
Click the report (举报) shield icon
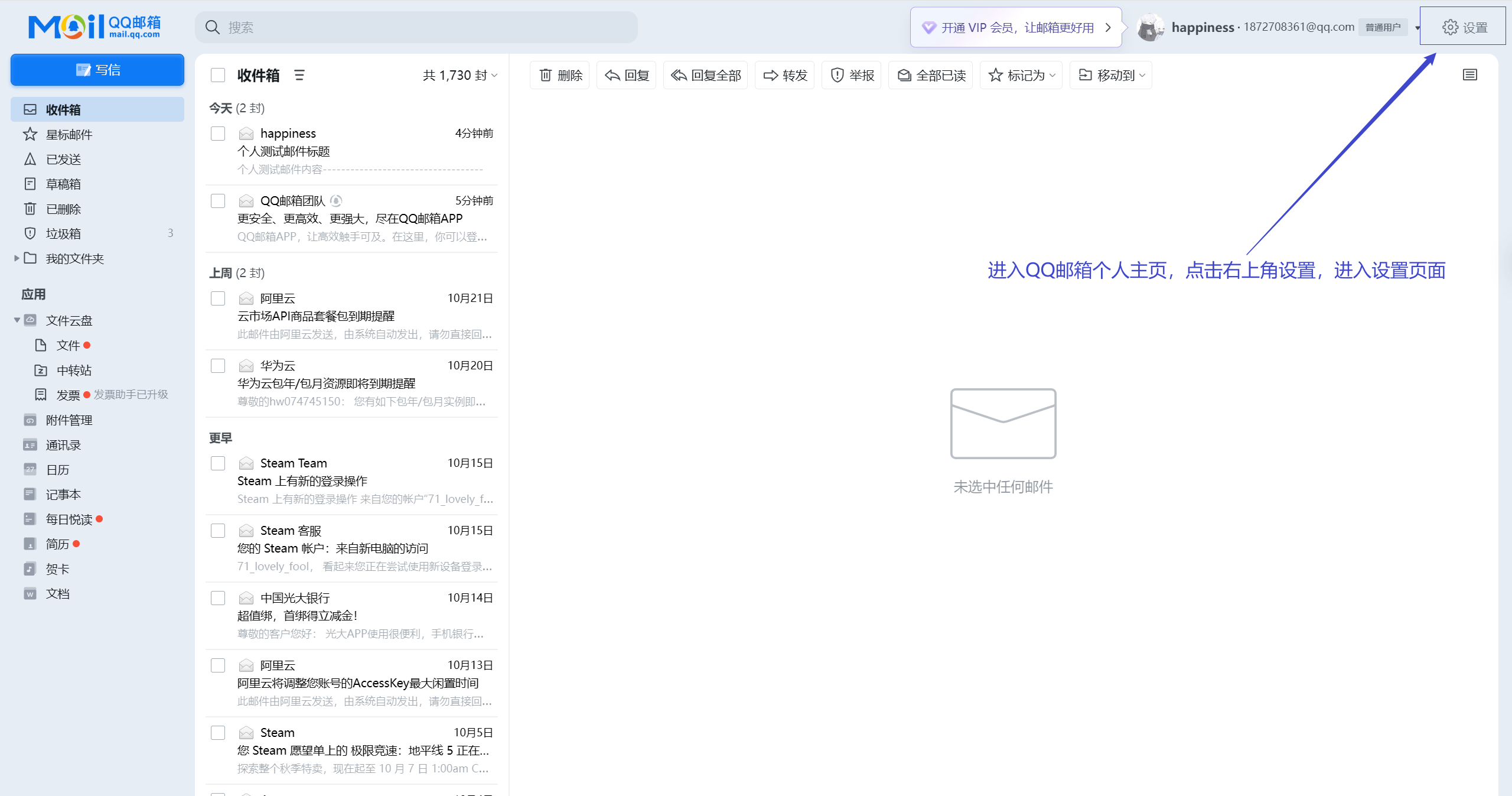(x=837, y=75)
